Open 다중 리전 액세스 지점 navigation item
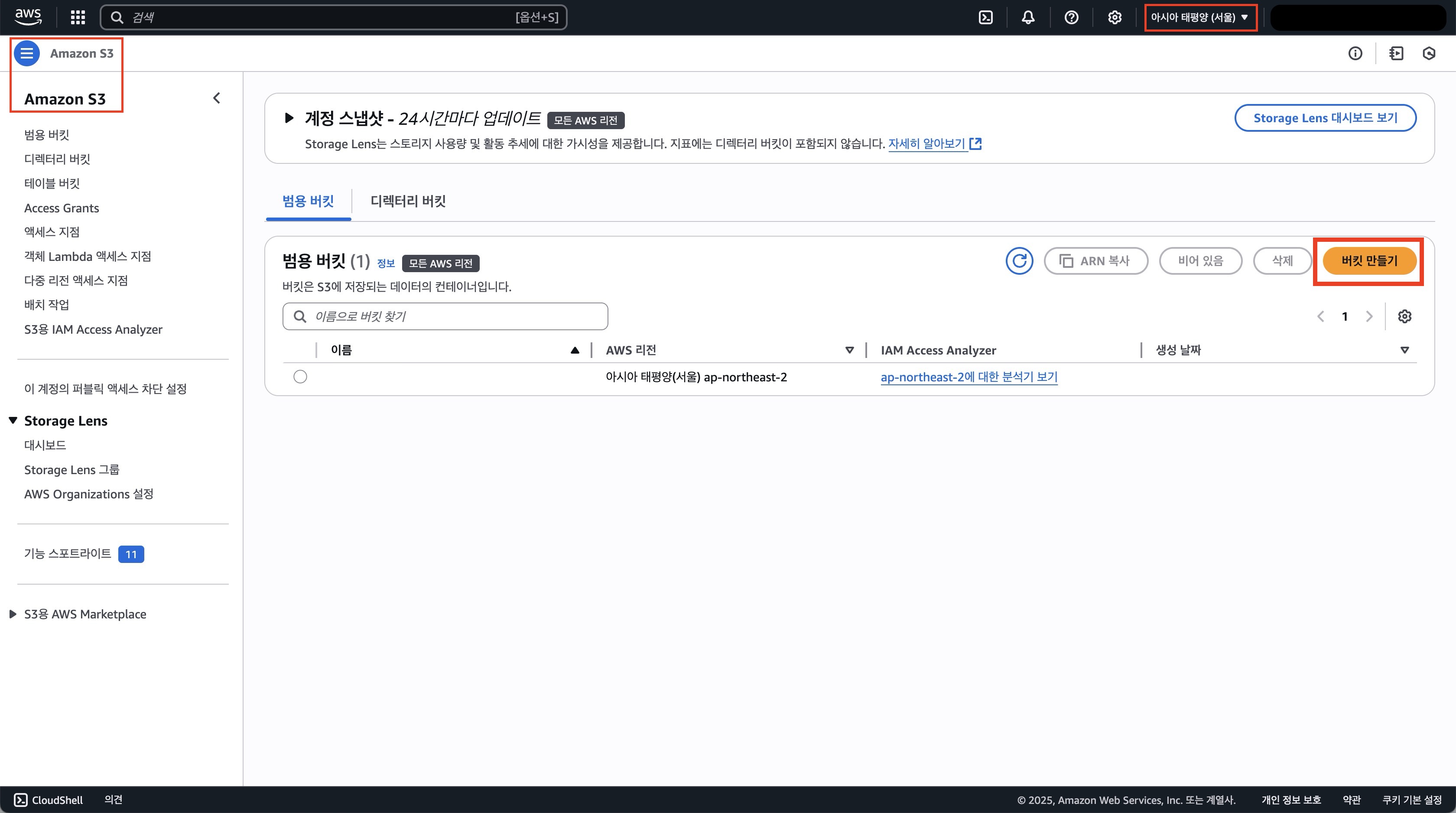The image size is (1456, 813). coord(76,280)
